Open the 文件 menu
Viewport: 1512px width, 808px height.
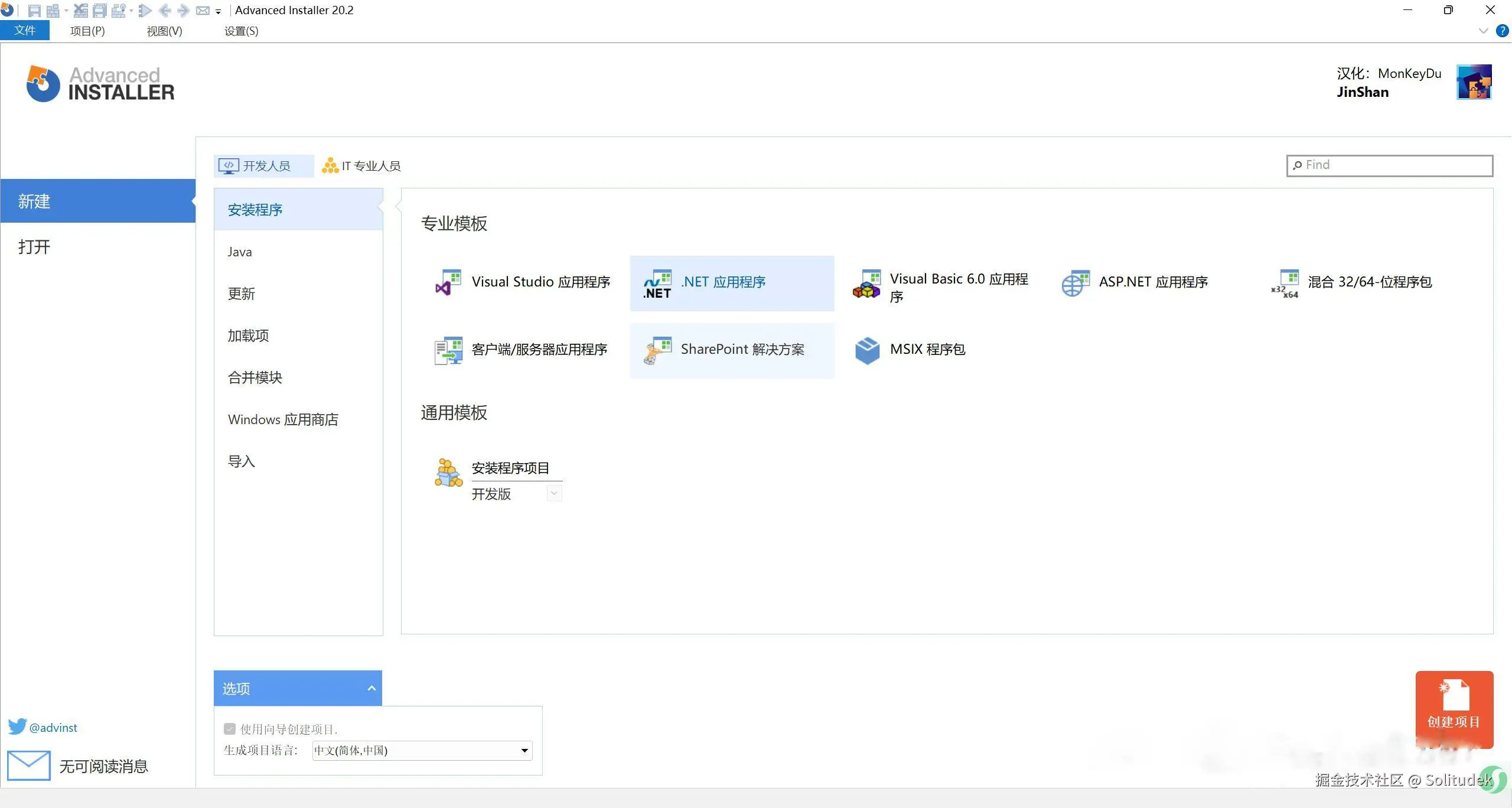coord(25,31)
